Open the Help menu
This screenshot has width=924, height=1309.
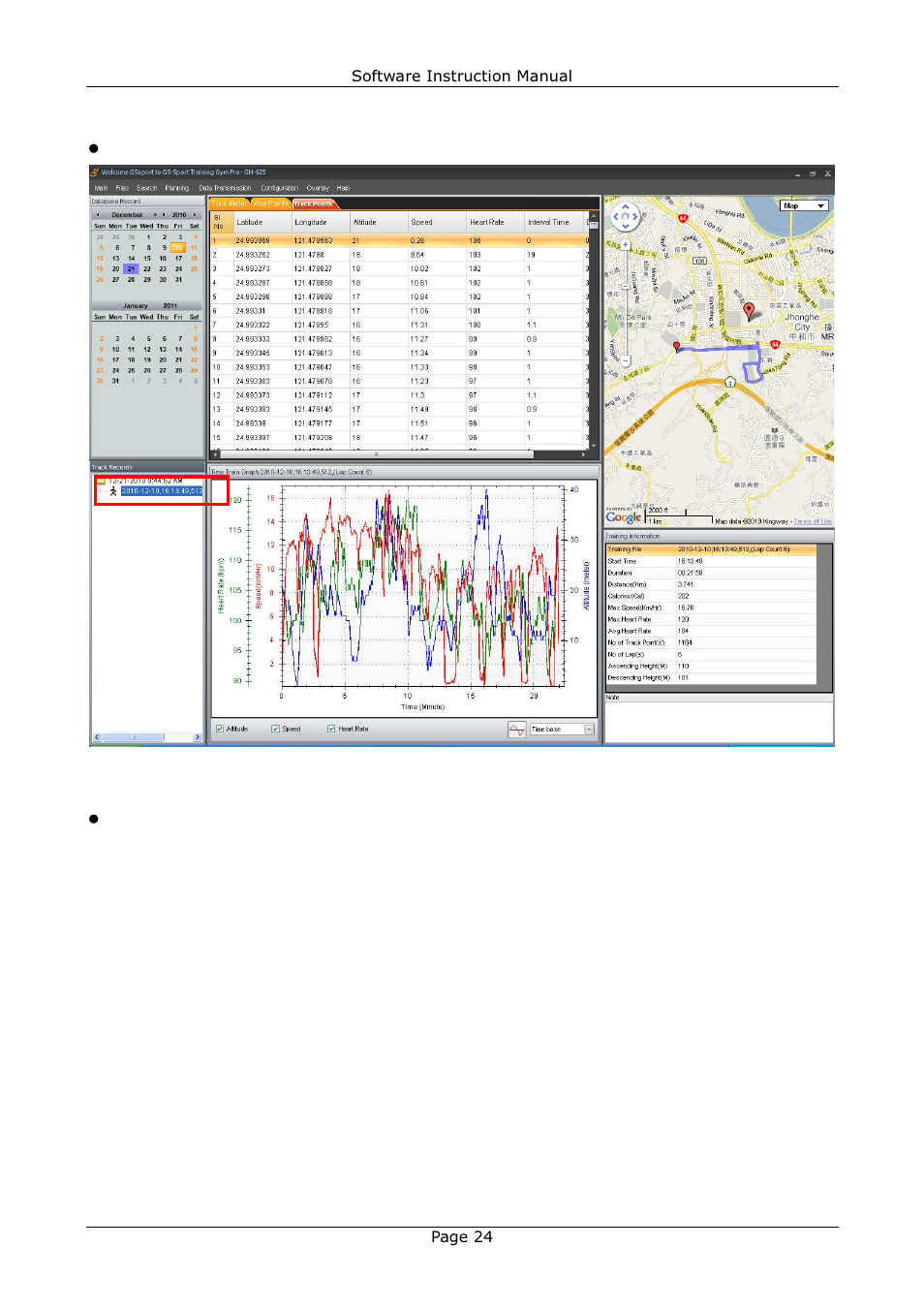[x=343, y=188]
